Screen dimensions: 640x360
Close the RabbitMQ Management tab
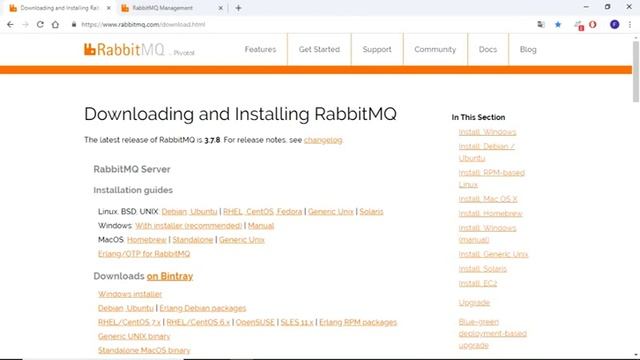(220, 8)
